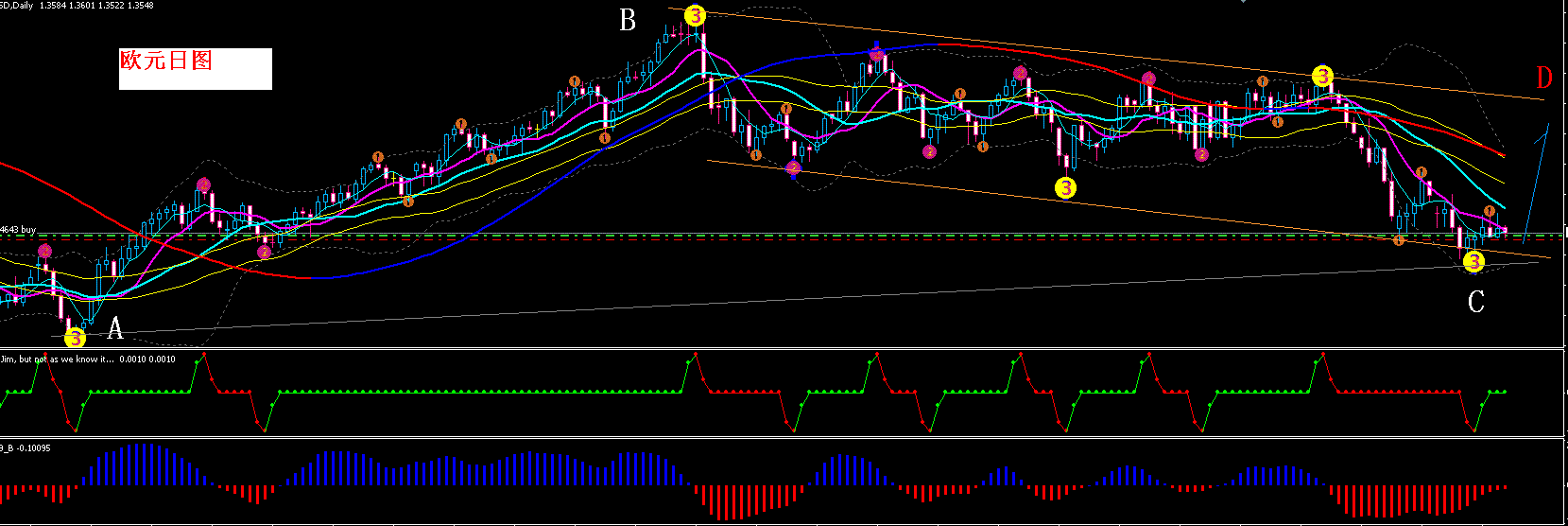
Task: Click the '4643 buy' order level label
Action: click(18, 230)
